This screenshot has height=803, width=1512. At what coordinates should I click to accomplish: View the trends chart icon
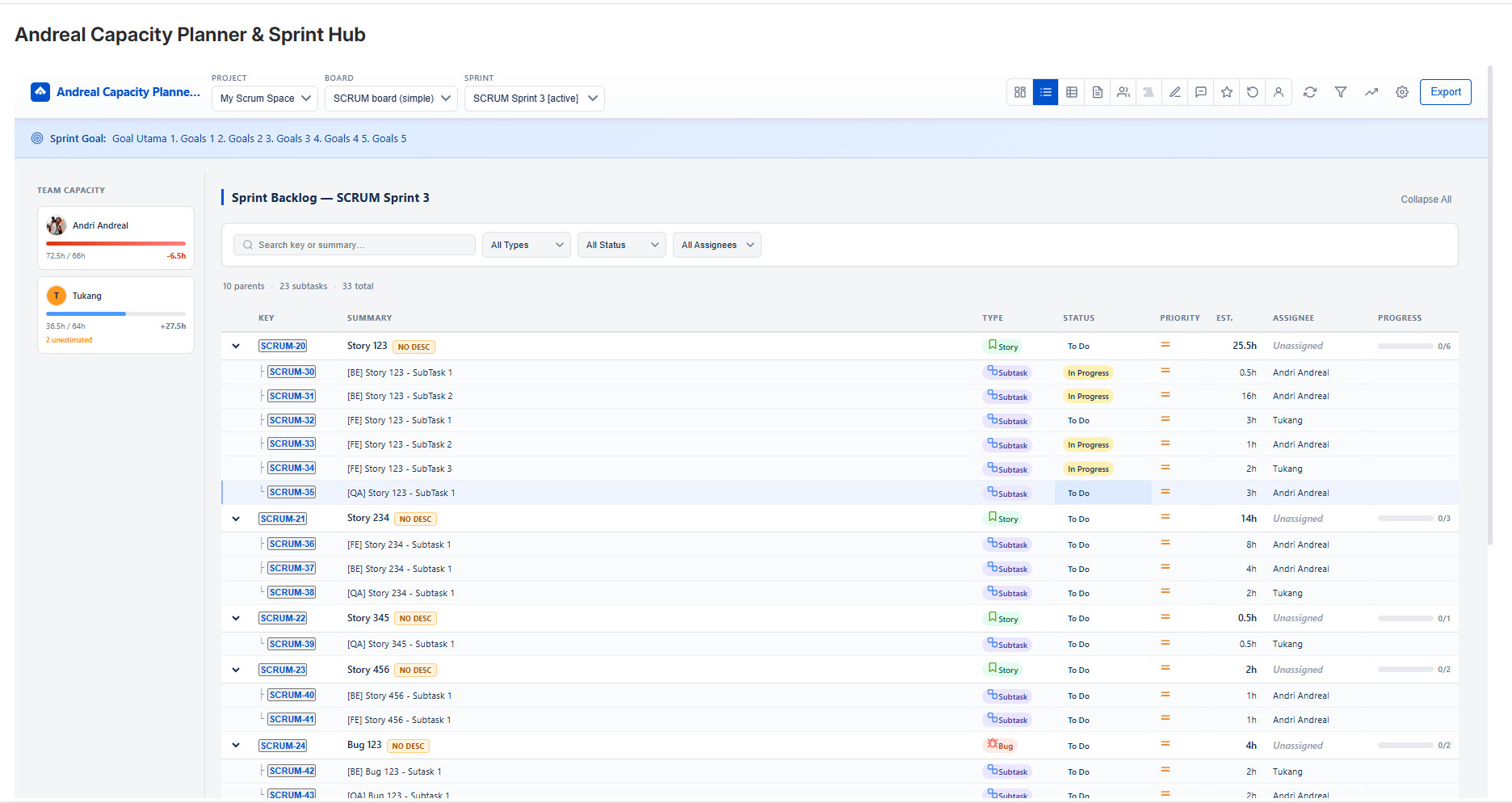(x=1371, y=91)
